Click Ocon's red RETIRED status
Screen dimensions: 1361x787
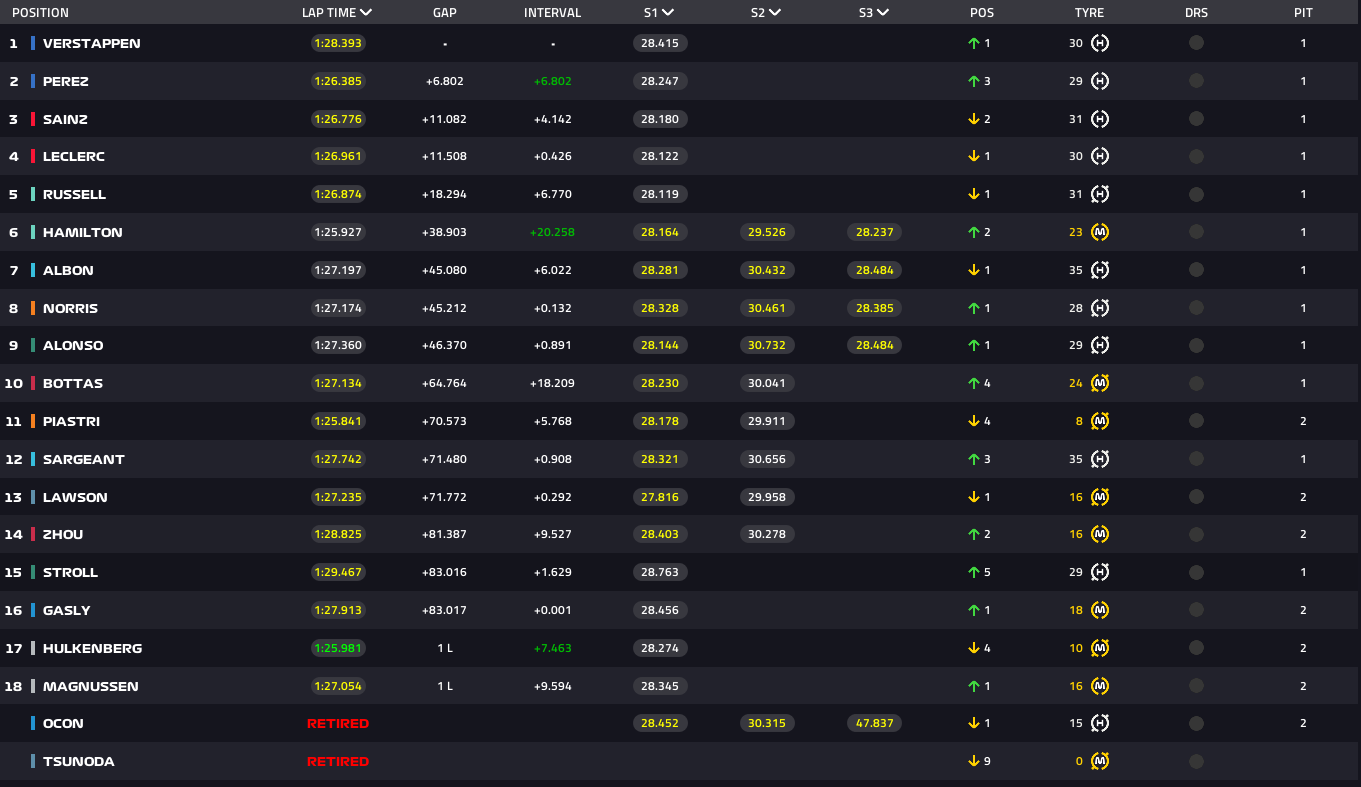point(338,723)
